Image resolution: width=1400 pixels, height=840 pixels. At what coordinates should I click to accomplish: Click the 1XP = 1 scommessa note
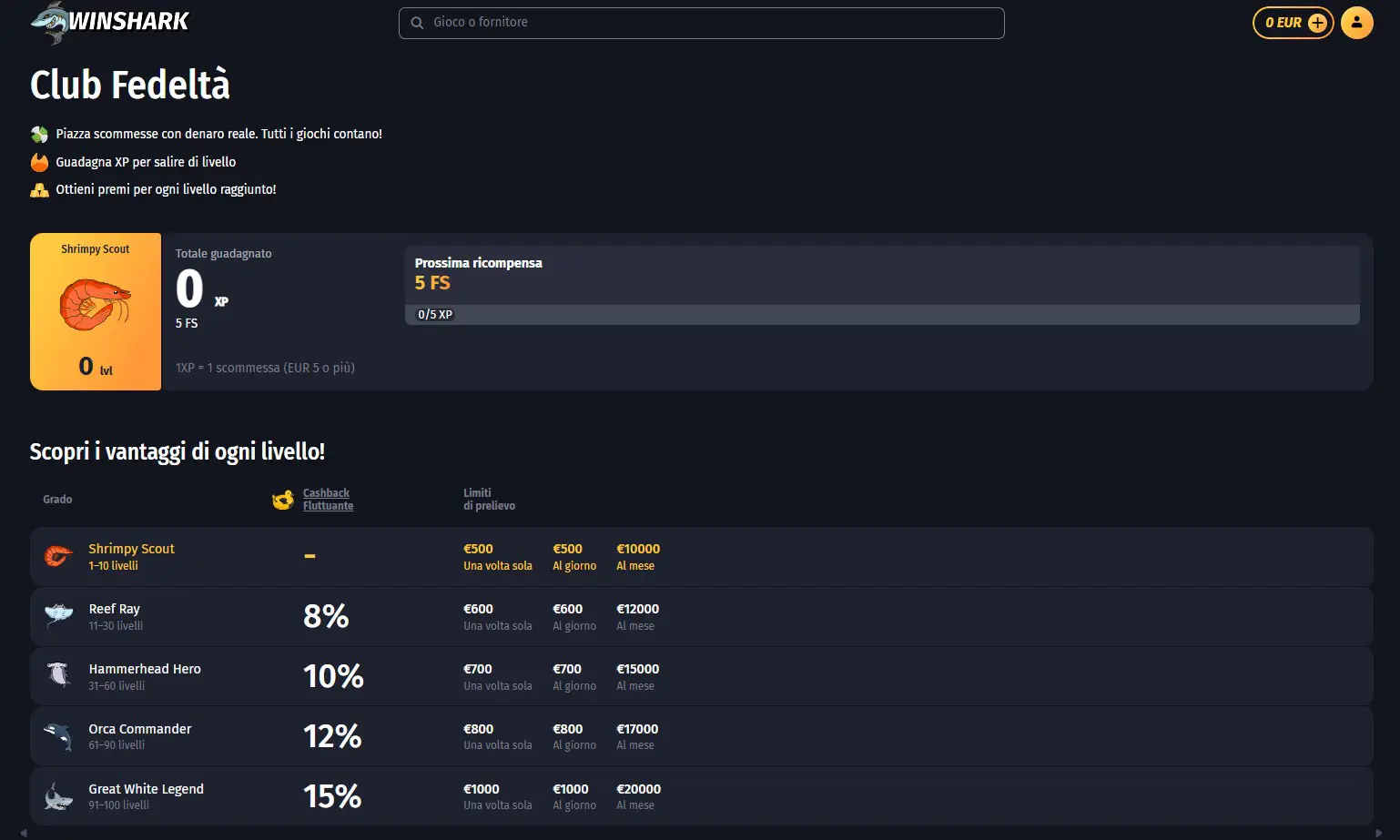[x=265, y=368]
